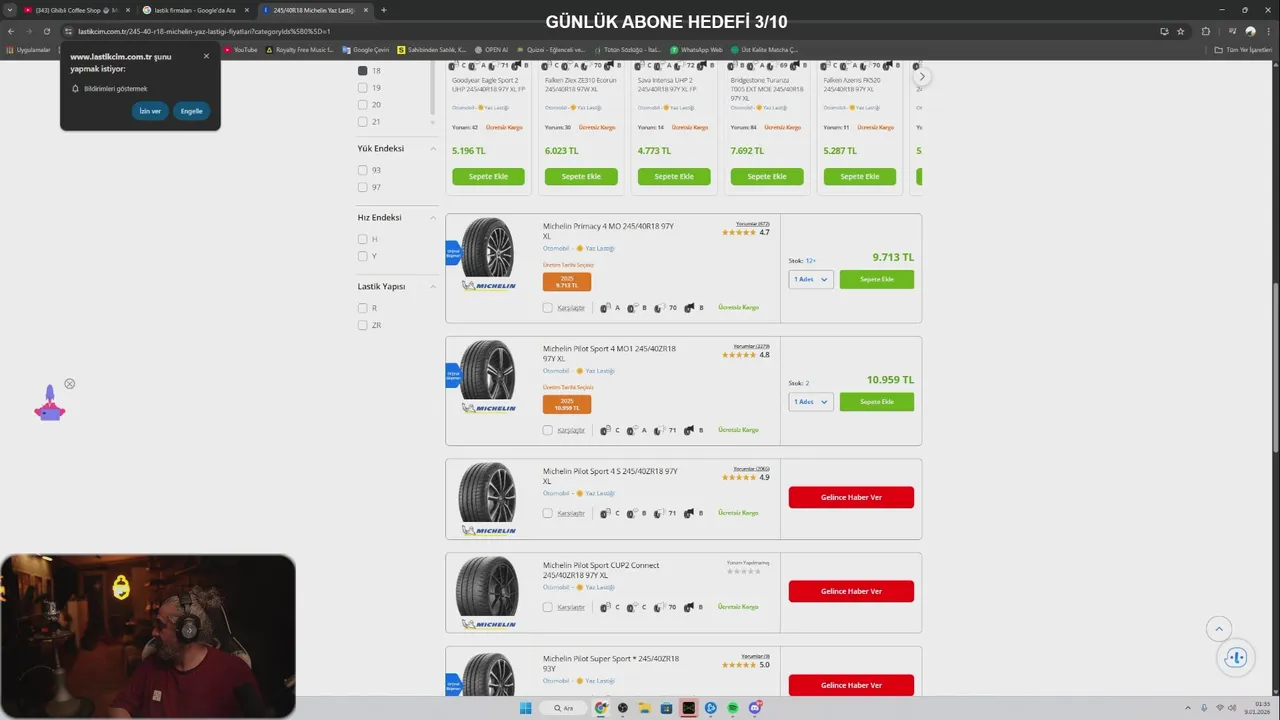Open quantity dropdown for Pilot Sport 4 MO1

tap(811, 402)
